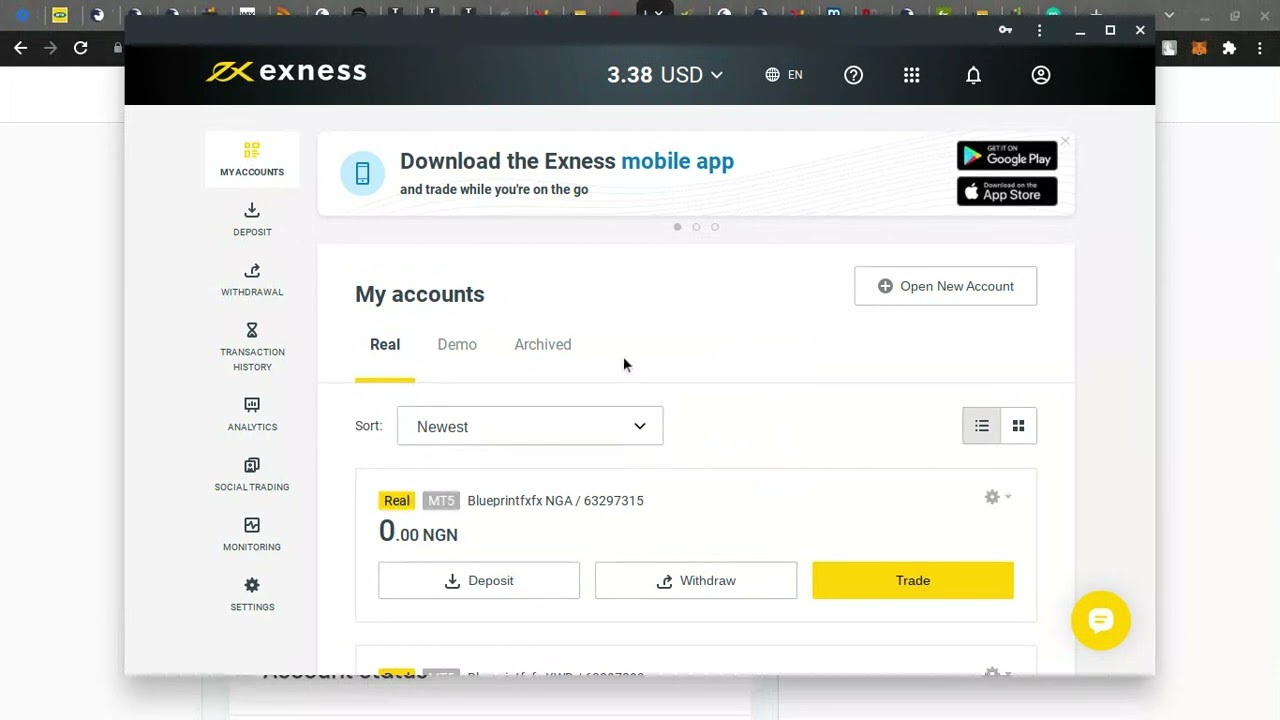This screenshot has height=720, width=1280.
Task: Open gear menu for account 63297315
Action: point(997,497)
